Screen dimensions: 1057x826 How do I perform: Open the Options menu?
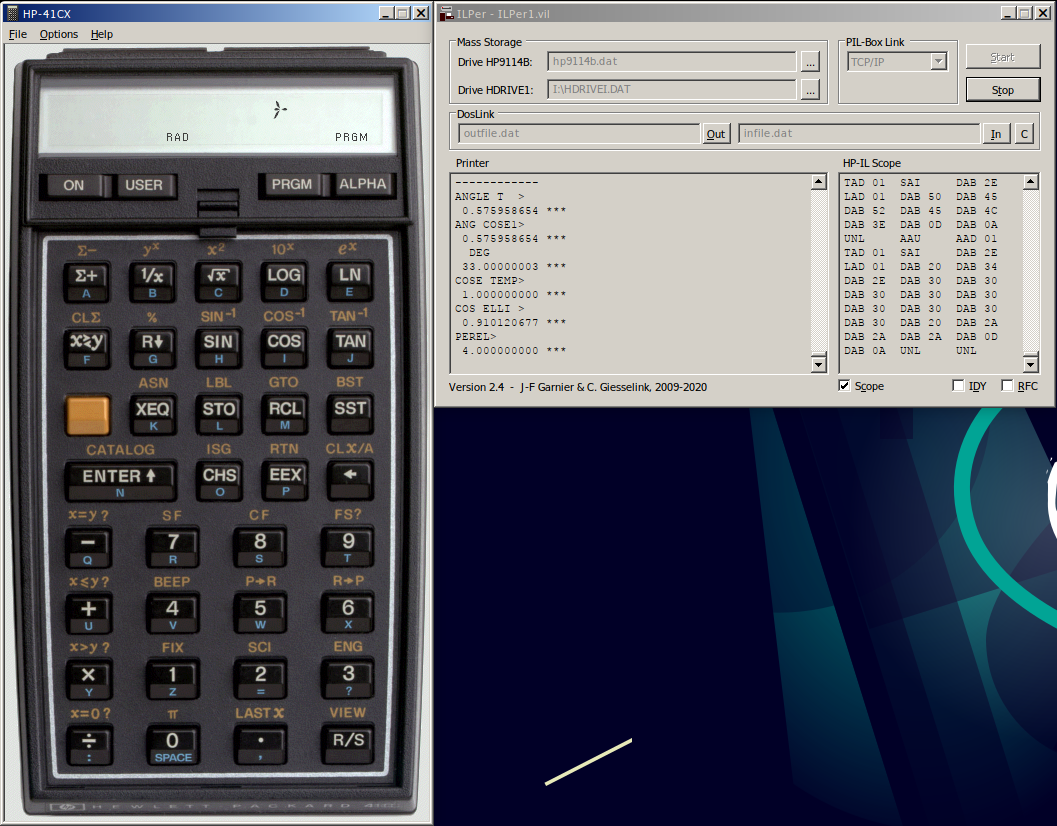[58, 34]
